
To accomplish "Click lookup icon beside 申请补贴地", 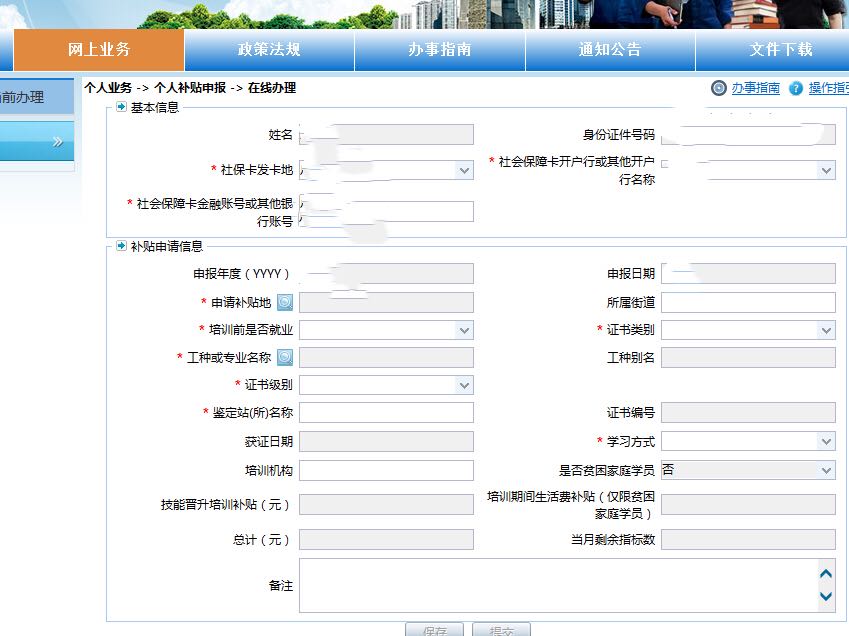I will click(285, 303).
